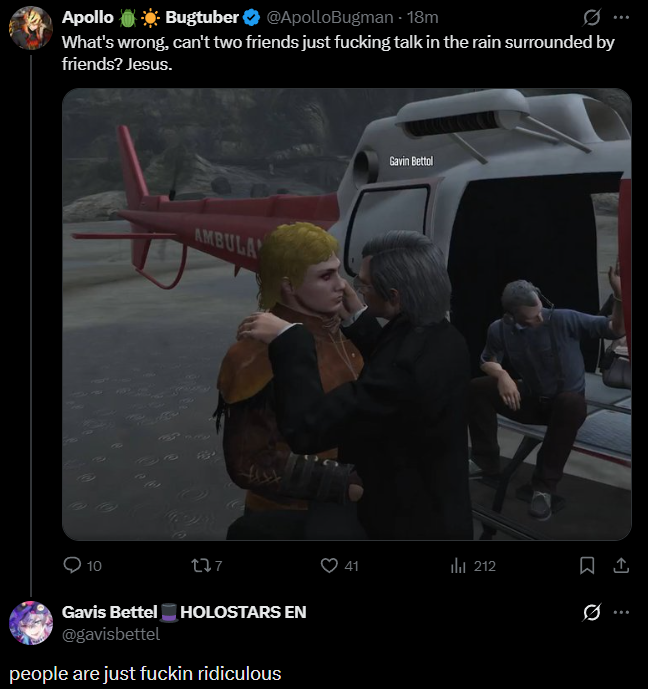
Task: Open more options on Apollo's tweet
Action: 621,18
